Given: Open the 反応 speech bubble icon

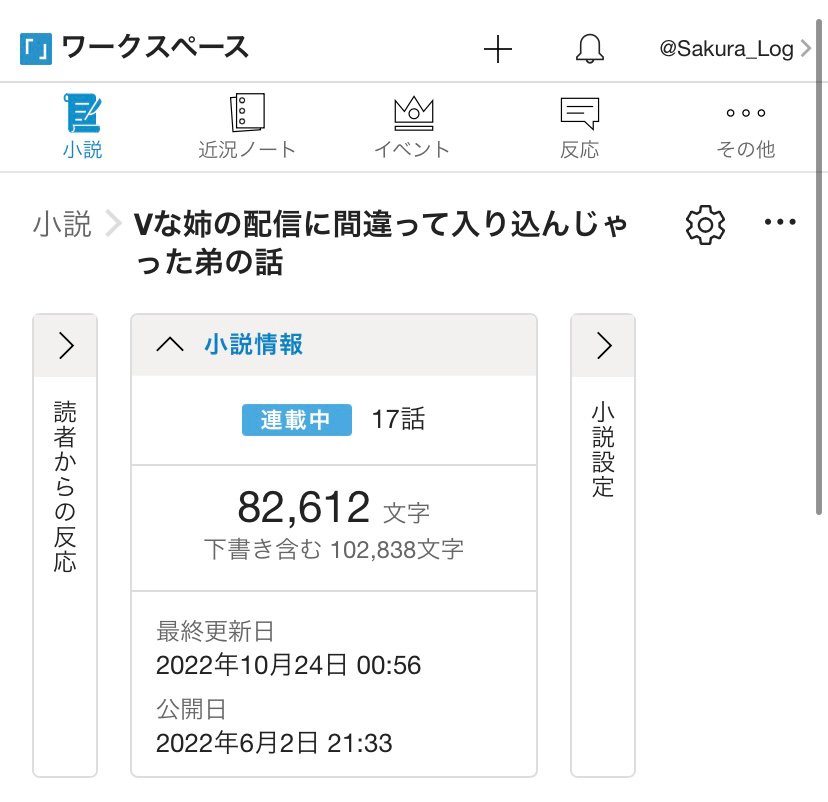Looking at the screenshot, I should (x=579, y=114).
